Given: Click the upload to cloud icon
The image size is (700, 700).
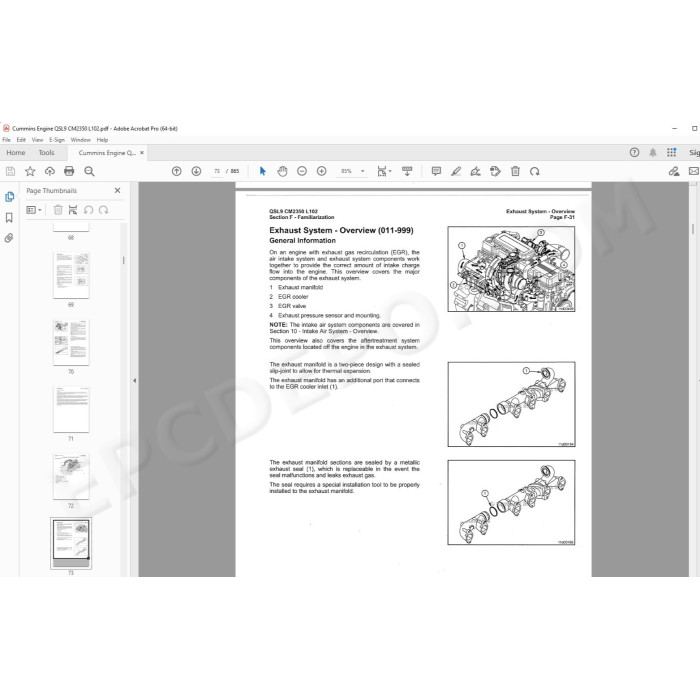Looking at the screenshot, I should click(x=50, y=171).
